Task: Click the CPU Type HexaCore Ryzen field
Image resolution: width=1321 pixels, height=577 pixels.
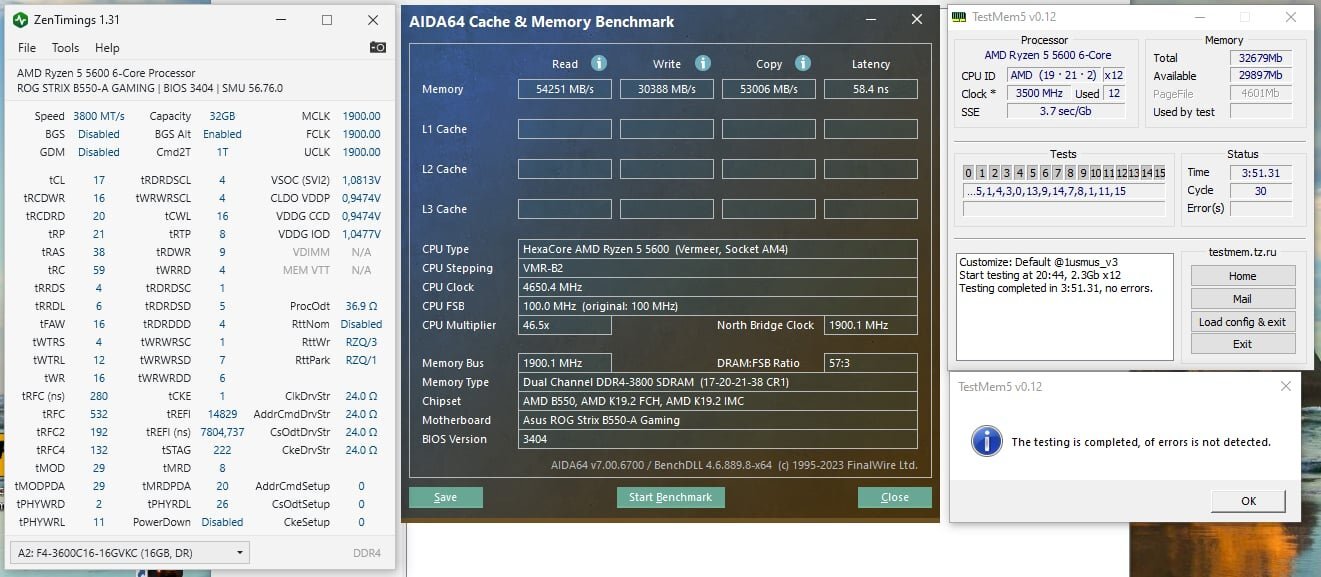Action: (718, 249)
